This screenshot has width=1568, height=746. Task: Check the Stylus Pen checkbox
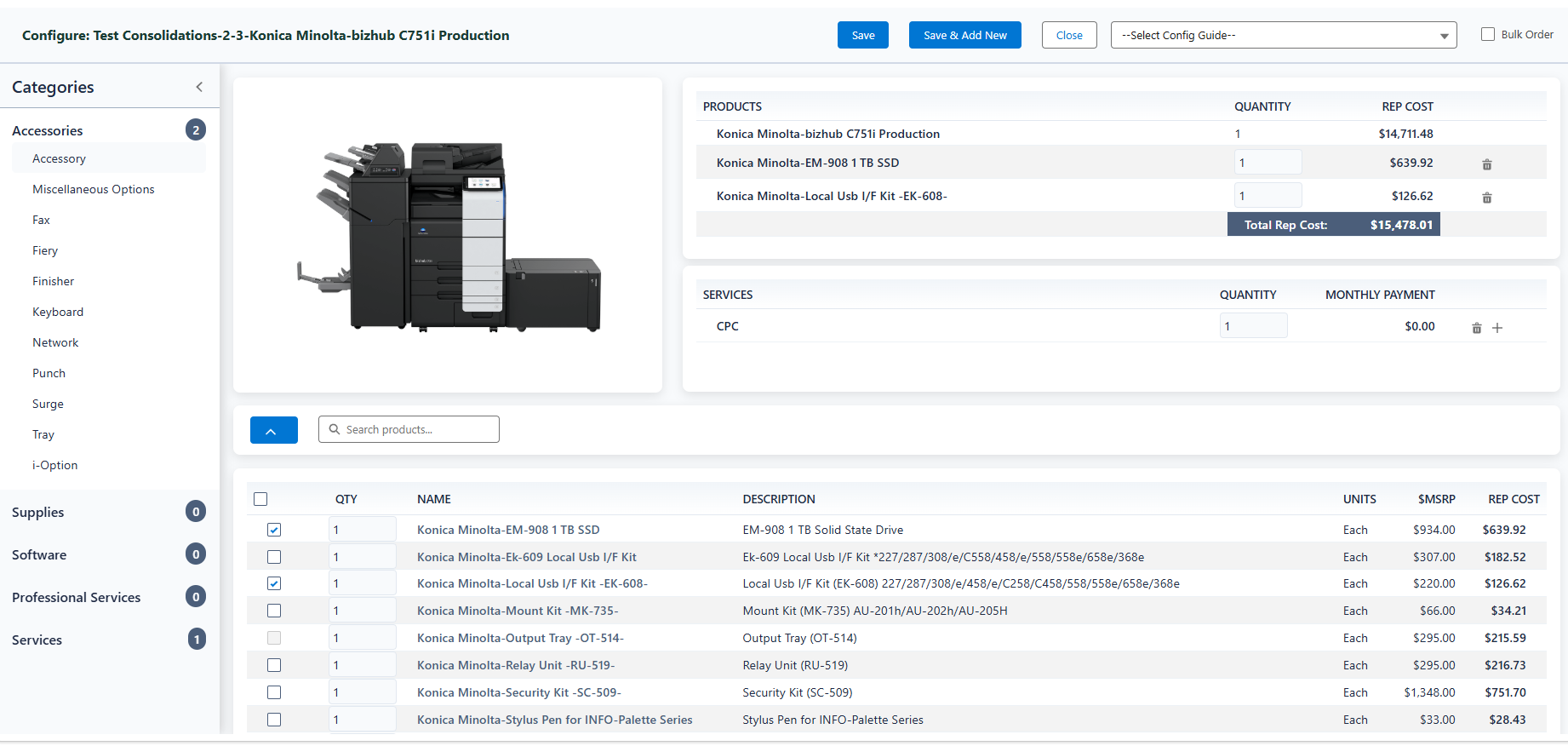point(274,720)
